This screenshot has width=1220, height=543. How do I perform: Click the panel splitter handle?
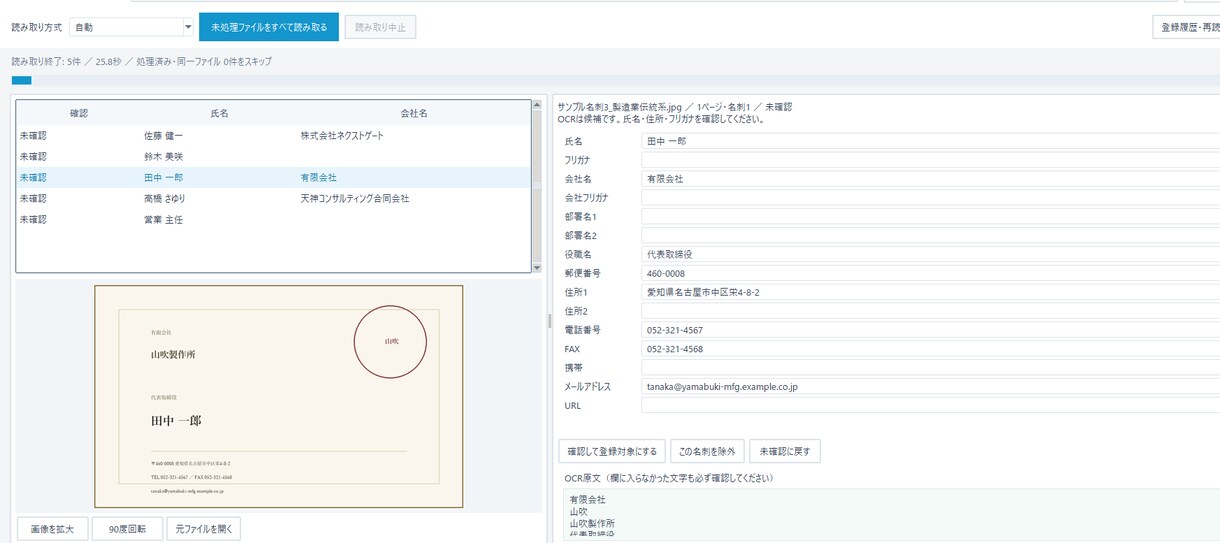click(x=548, y=320)
